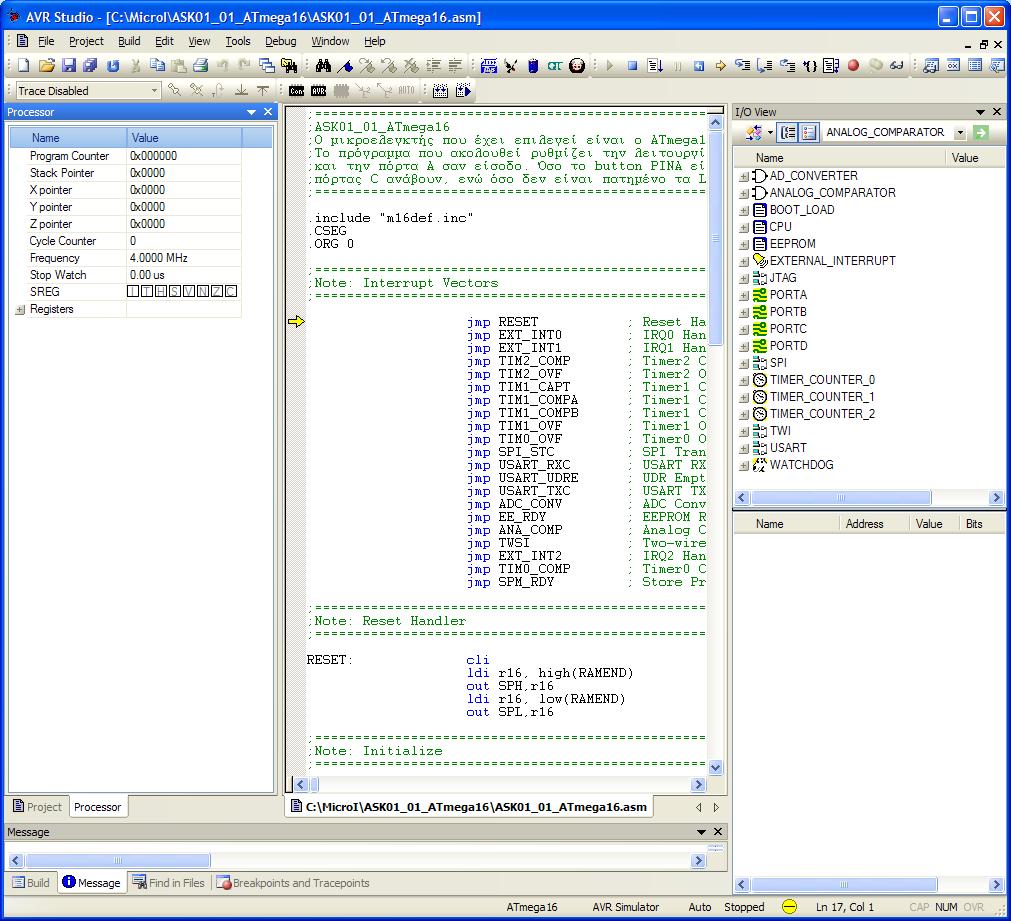Image resolution: width=1011 pixels, height=921 pixels.
Task: Open Quickwatch with the glasses icon
Action: (896, 65)
